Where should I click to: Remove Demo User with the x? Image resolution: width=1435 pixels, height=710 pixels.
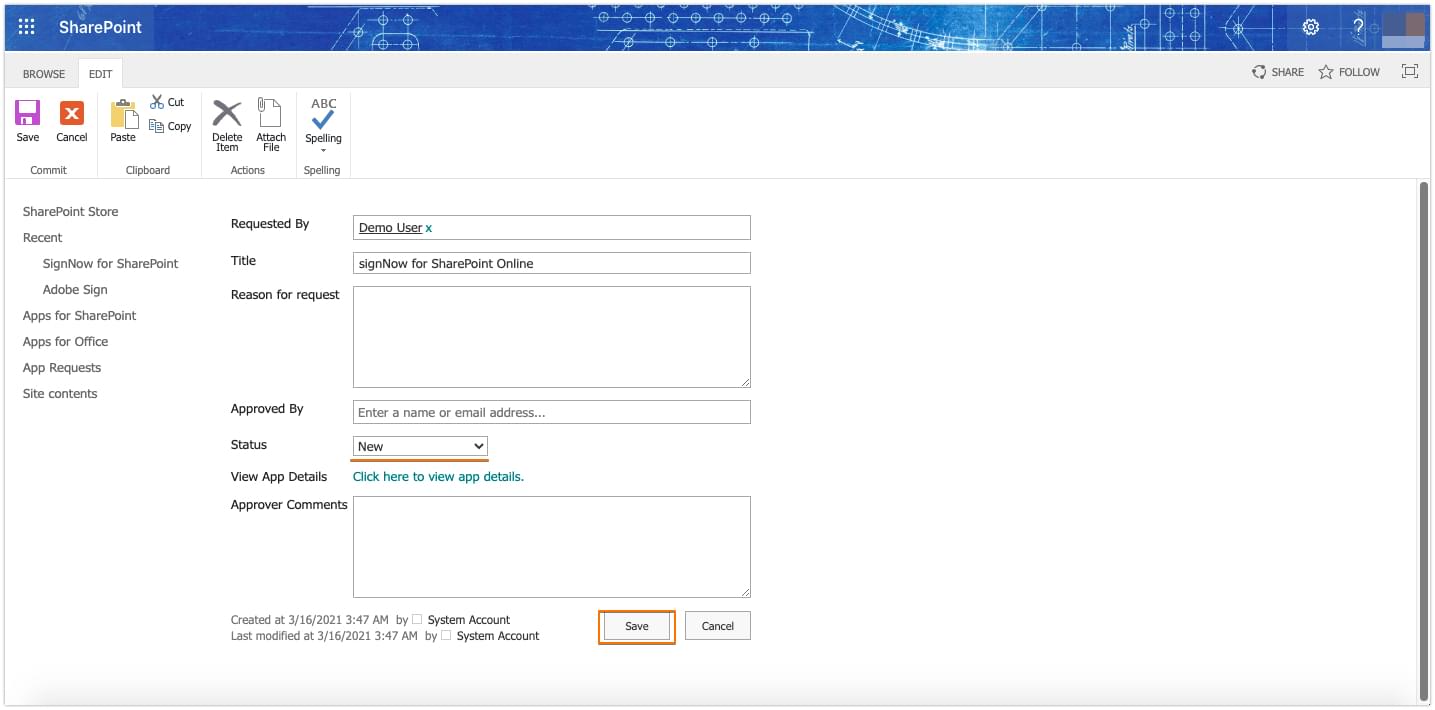pos(429,228)
